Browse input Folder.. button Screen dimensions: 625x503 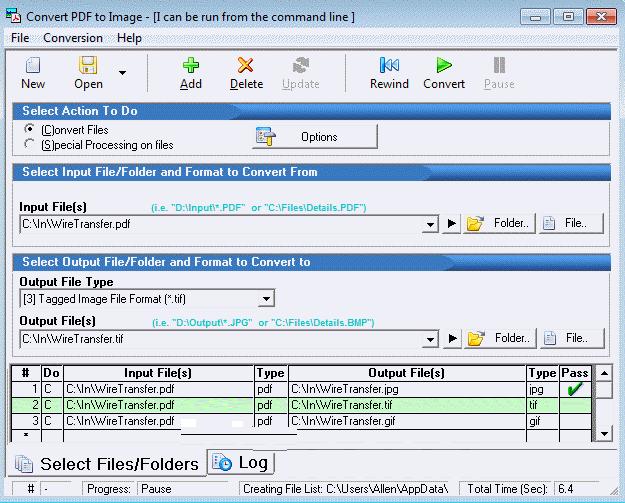click(499, 223)
